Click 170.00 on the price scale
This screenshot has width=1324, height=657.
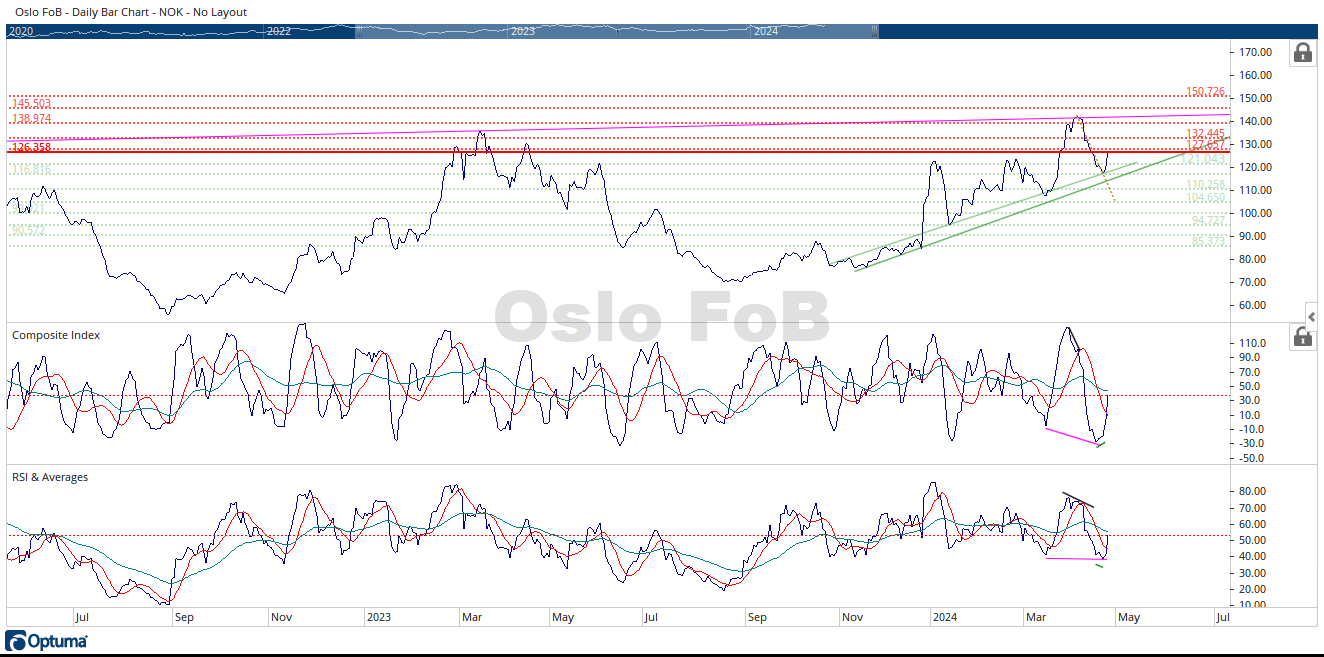(x=1253, y=52)
